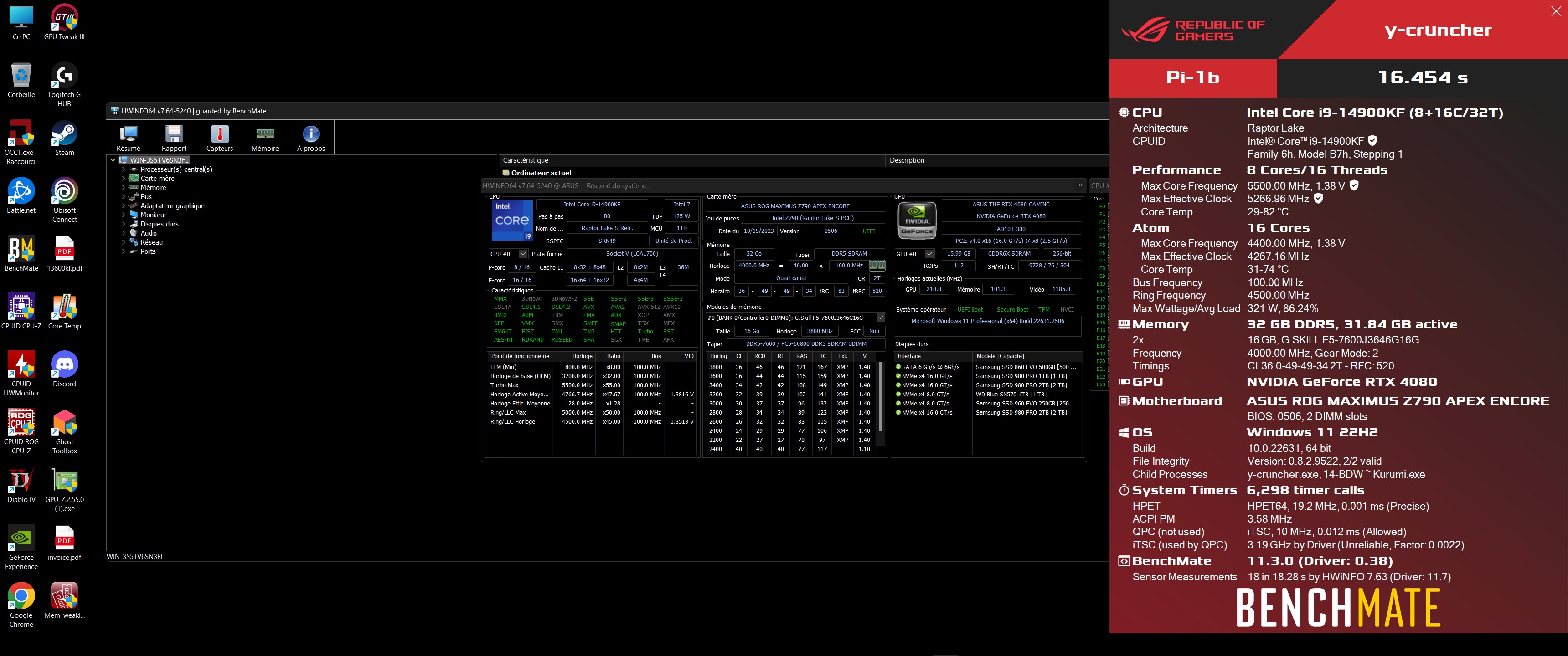Expand the Carte mère tree node
Screen dimensions: 1568x656
(x=124, y=178)
